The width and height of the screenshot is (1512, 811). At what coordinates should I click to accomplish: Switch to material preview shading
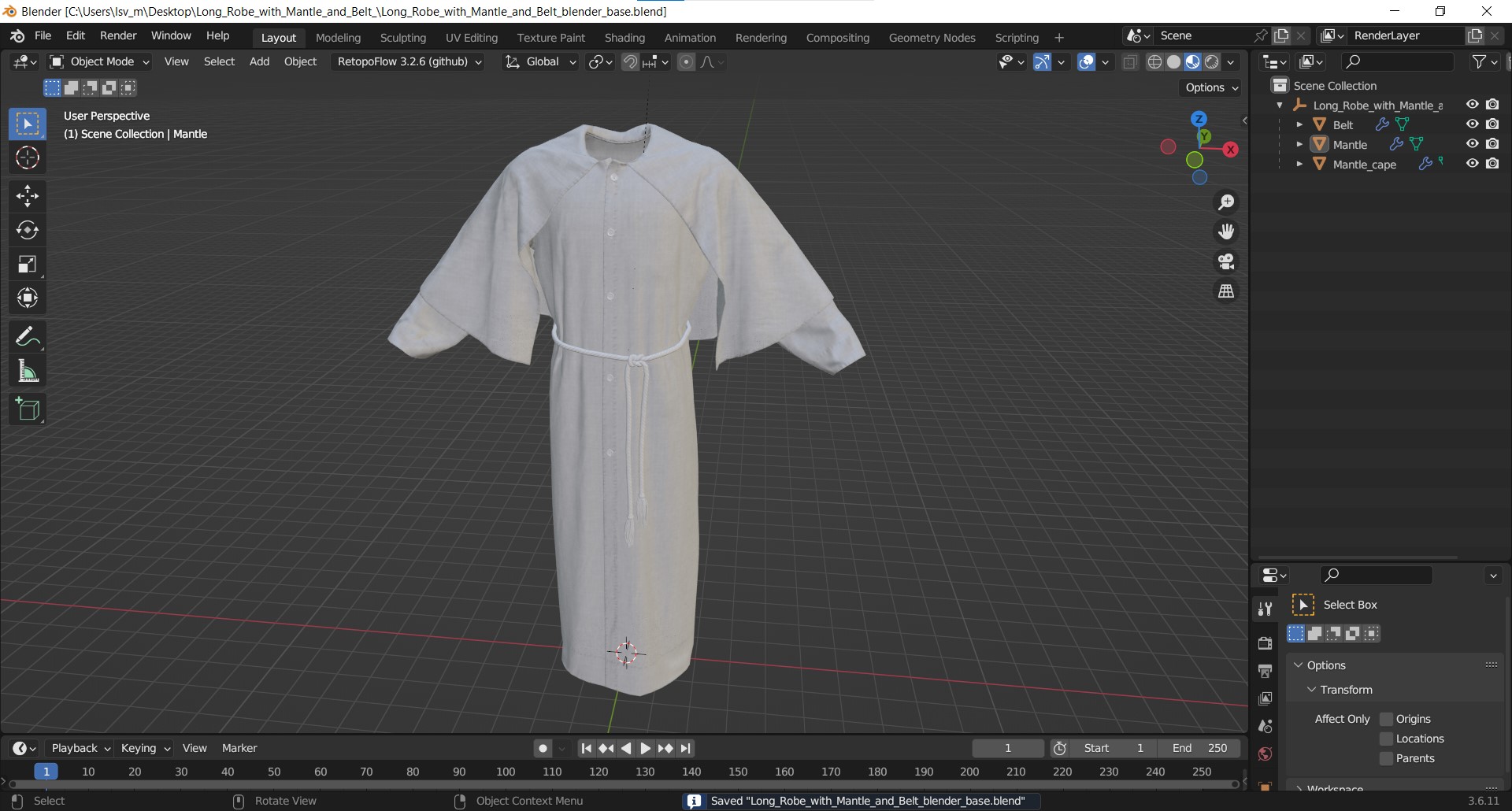click(x=1192, y=62)
